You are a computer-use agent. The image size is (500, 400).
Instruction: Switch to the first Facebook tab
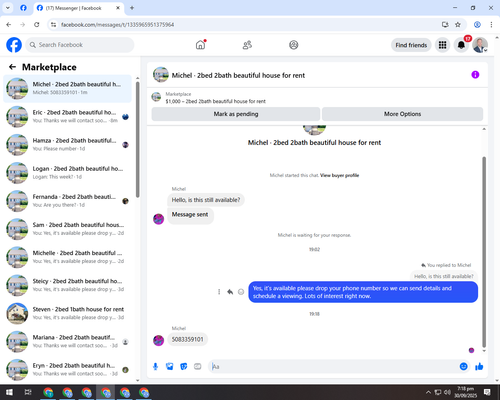23,8
